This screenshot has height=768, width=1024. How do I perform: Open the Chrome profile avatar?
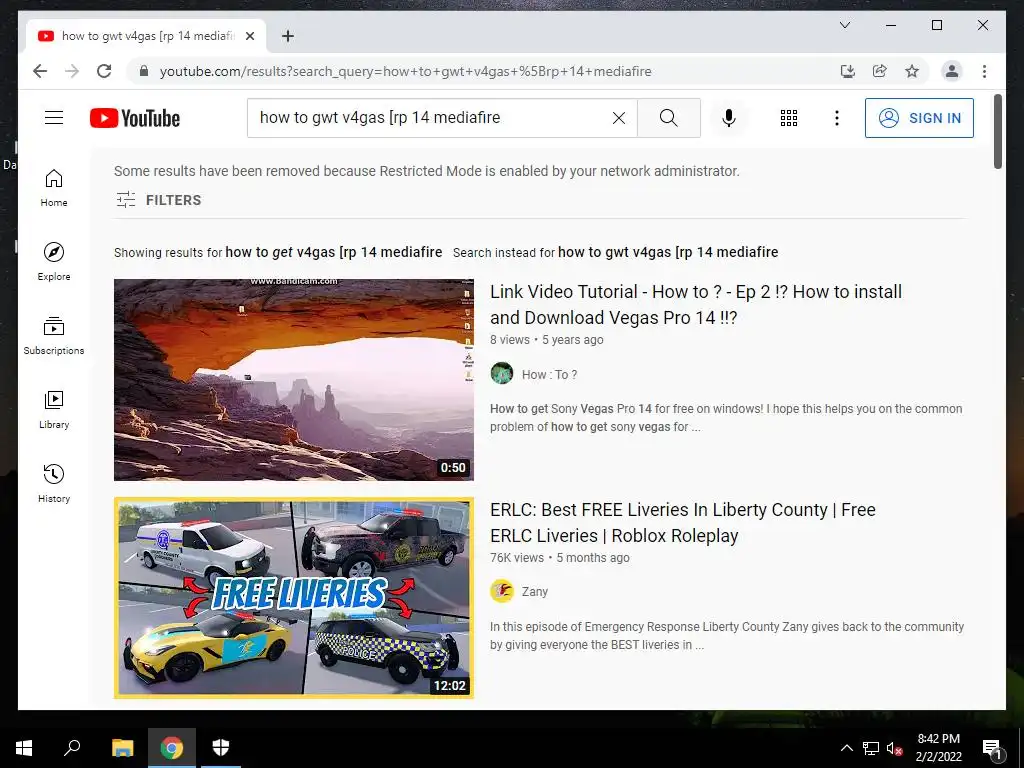[952, 71]
